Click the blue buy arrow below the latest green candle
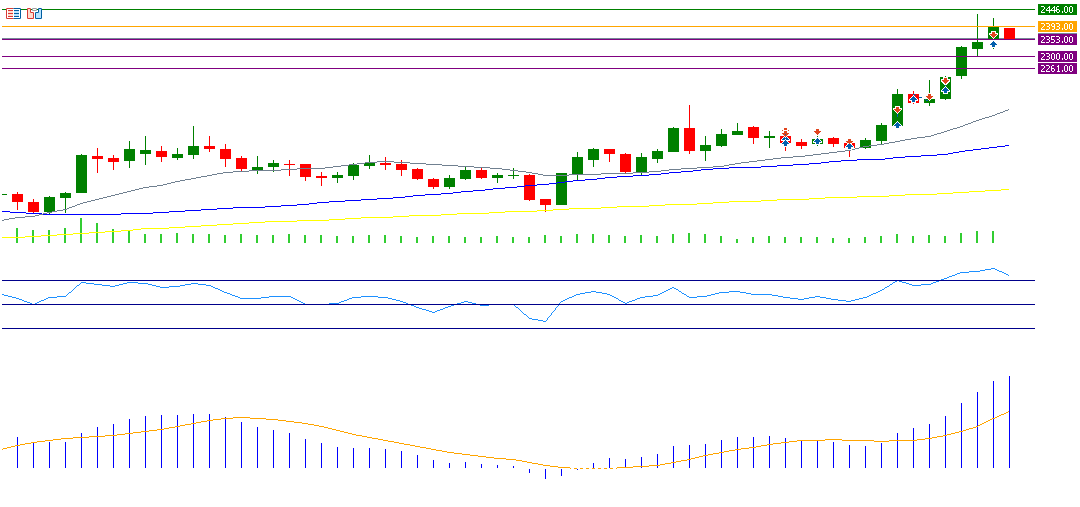 (993, 45)
